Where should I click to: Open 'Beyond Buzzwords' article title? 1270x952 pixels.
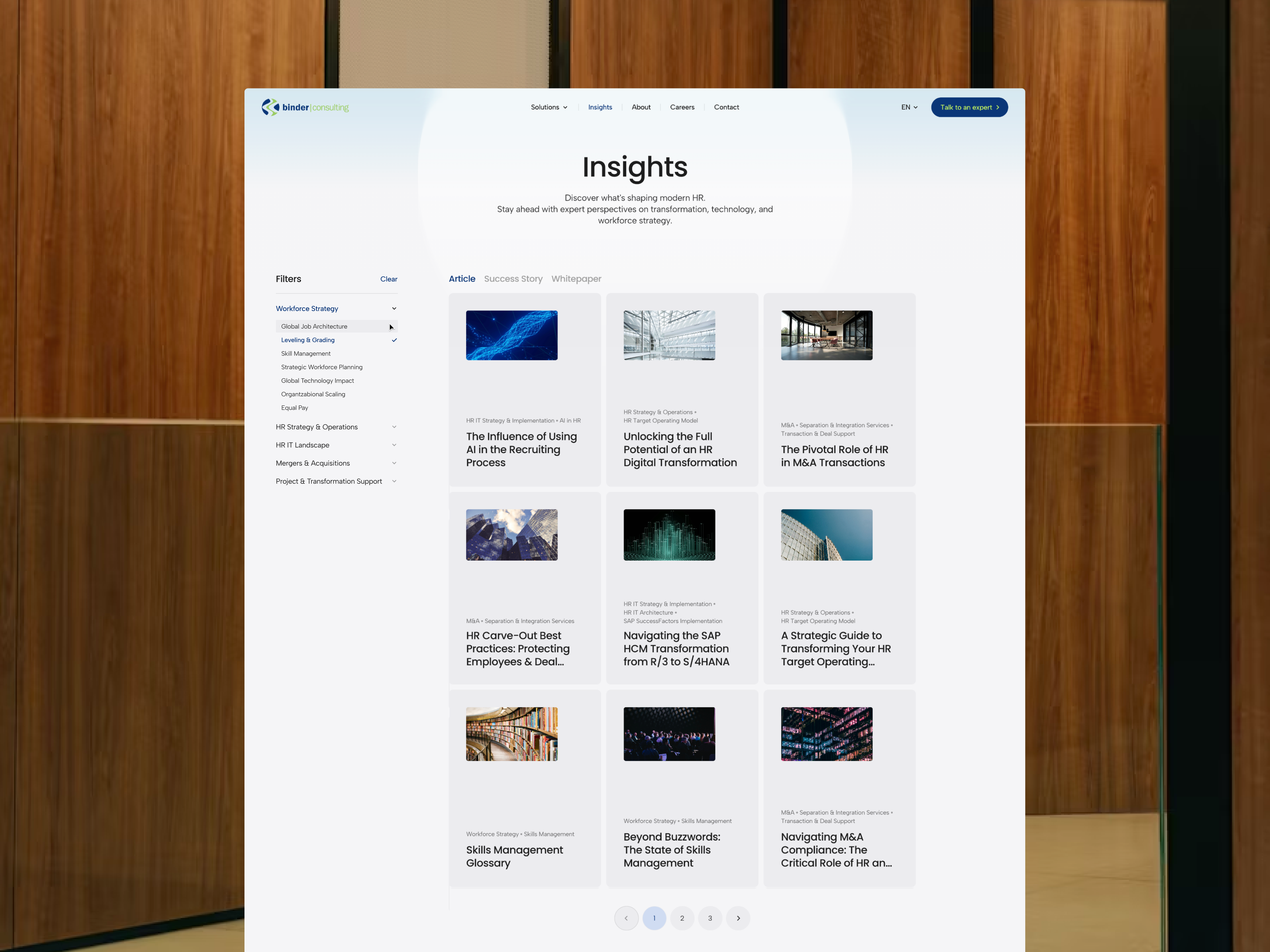click(x=672, y=850)
